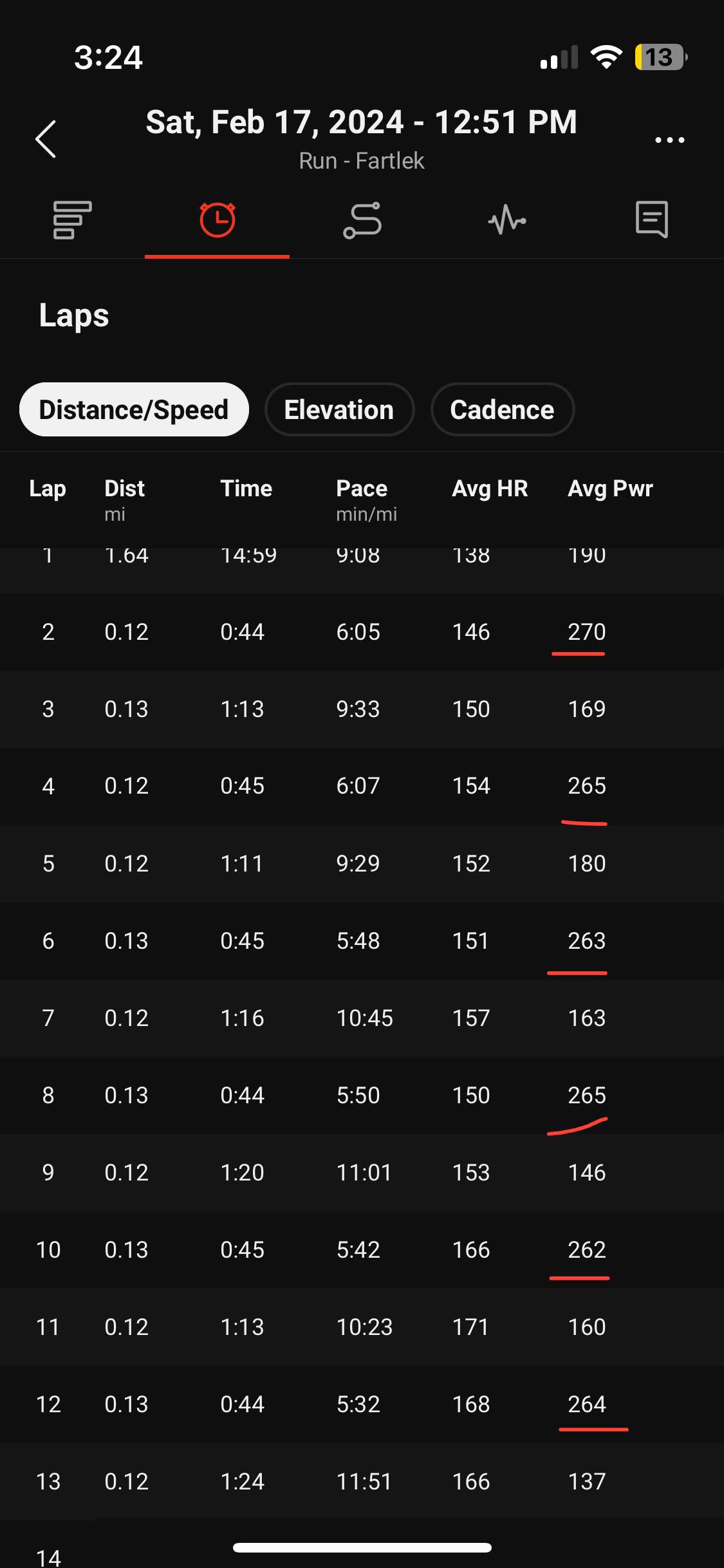Select the Distance/Speed filter pill
The height and width of the screenshot is (1568, 724).
pos(134,409)
